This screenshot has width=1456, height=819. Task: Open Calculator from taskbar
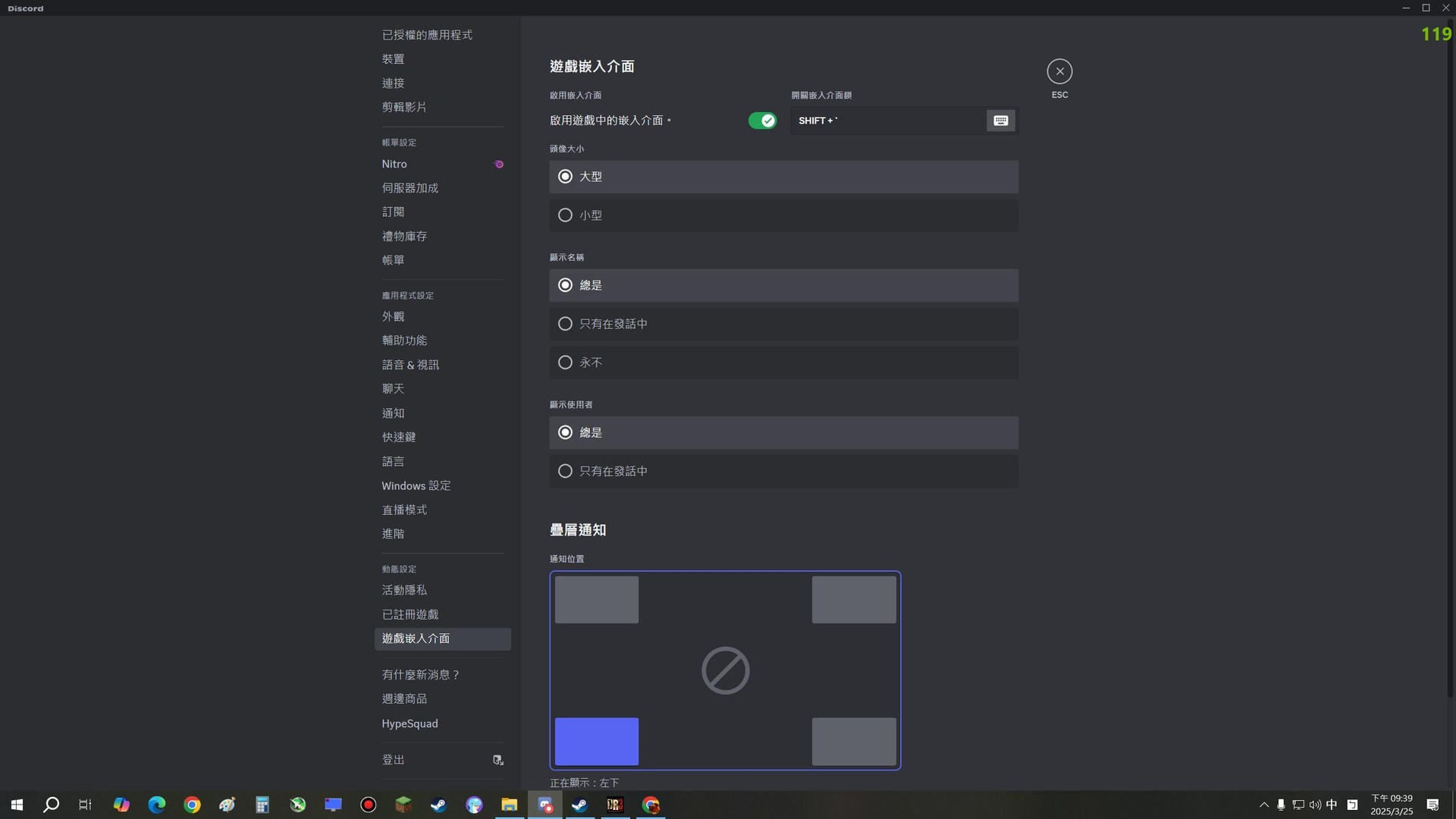pyautogui.click(x=262, y=805)
